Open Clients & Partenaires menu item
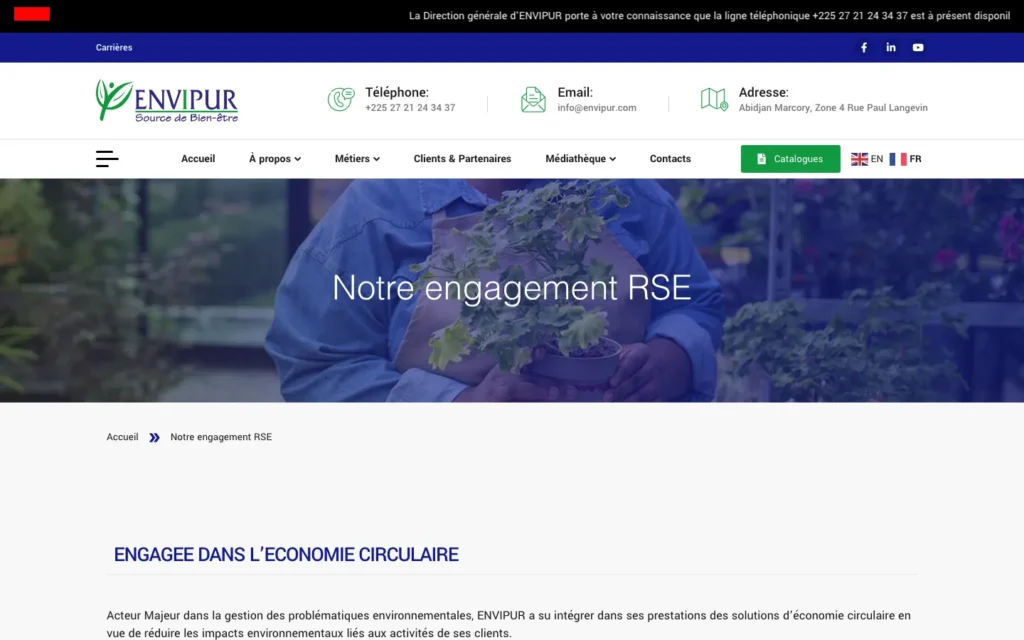 (462, 159)
